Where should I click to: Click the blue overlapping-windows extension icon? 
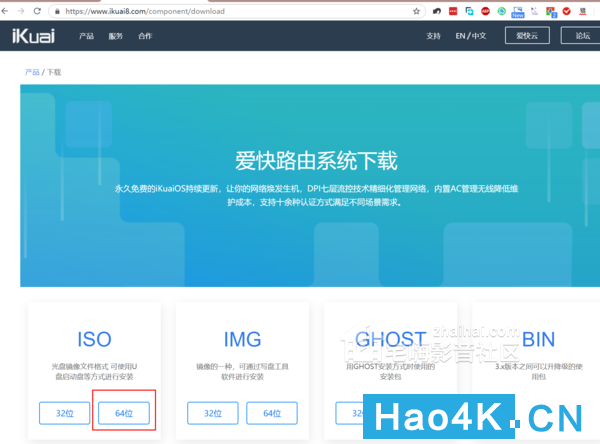tap(470, 11)
